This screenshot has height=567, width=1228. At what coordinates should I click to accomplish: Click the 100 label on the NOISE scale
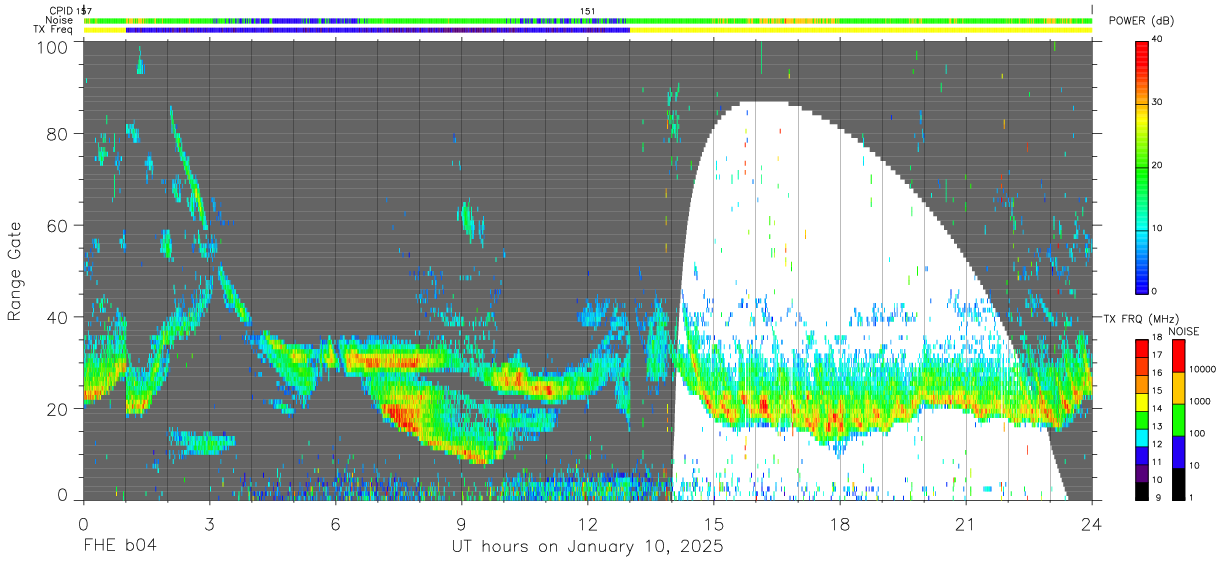tap(1198, 434)
